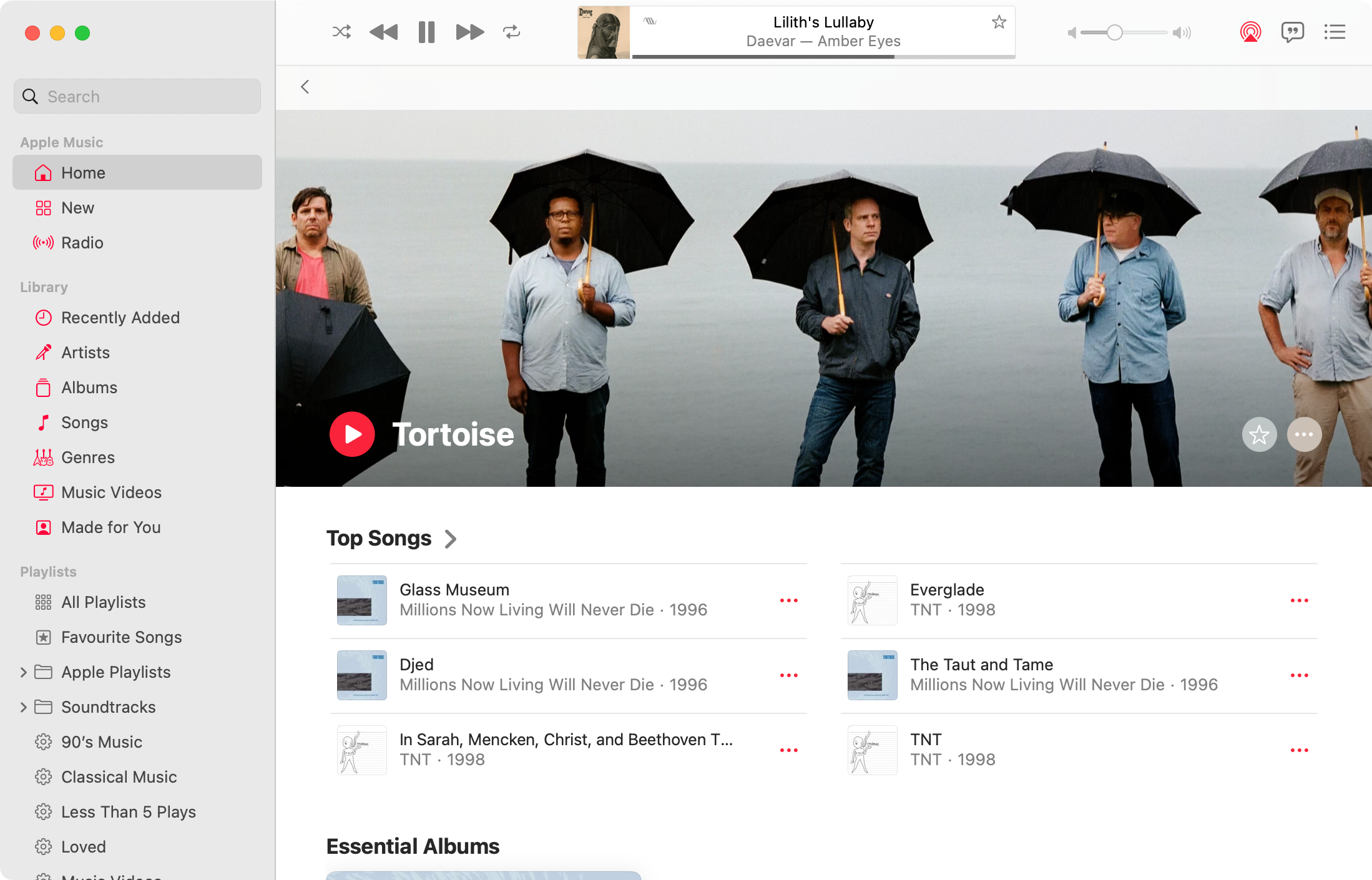Select the Apple Playlists folder
The image size is (1372, 880).
point(137,672)
